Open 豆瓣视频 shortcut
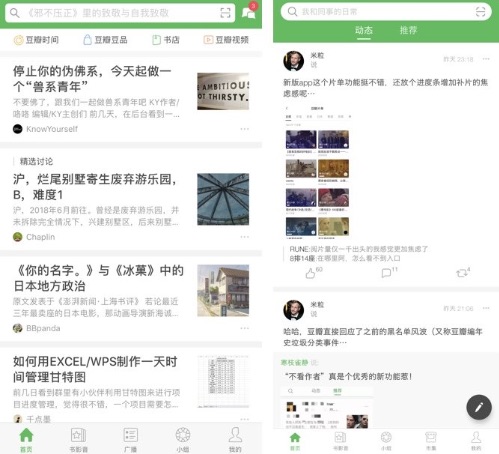The image size is (499, 454). 226,40
